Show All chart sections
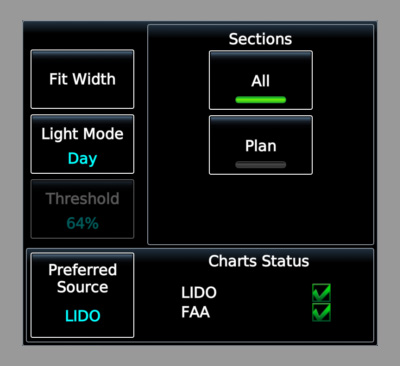 click(261, 80)
